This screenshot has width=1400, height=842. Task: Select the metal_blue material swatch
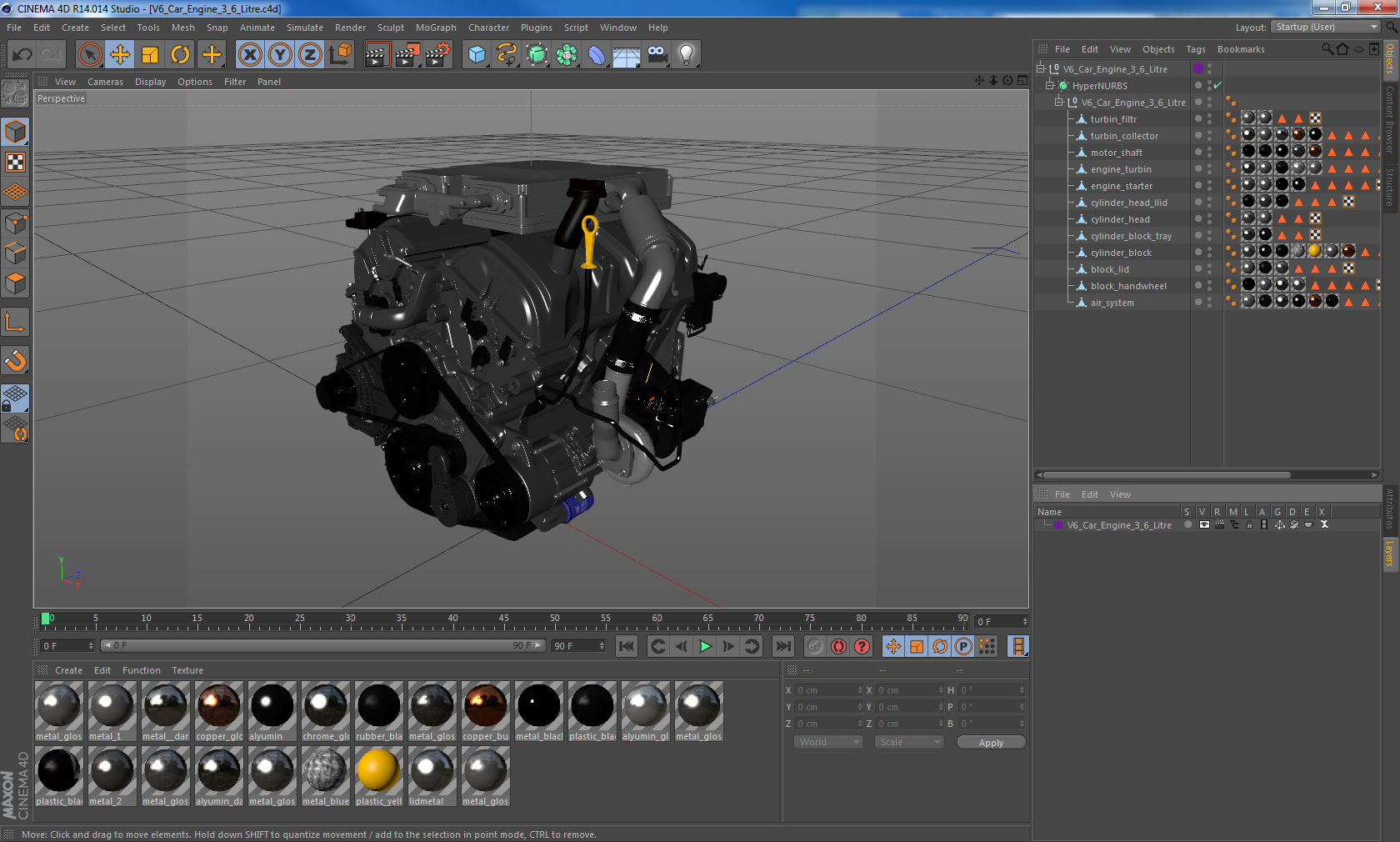(325, 776)
